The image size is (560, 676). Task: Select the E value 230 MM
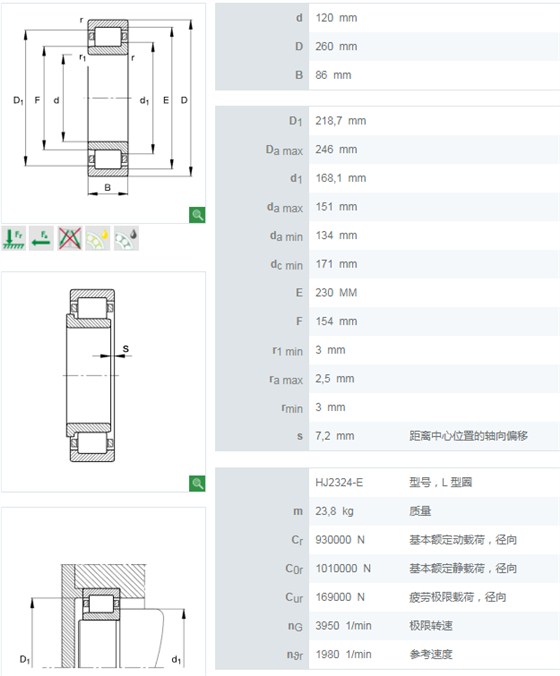tap(336, 293)
